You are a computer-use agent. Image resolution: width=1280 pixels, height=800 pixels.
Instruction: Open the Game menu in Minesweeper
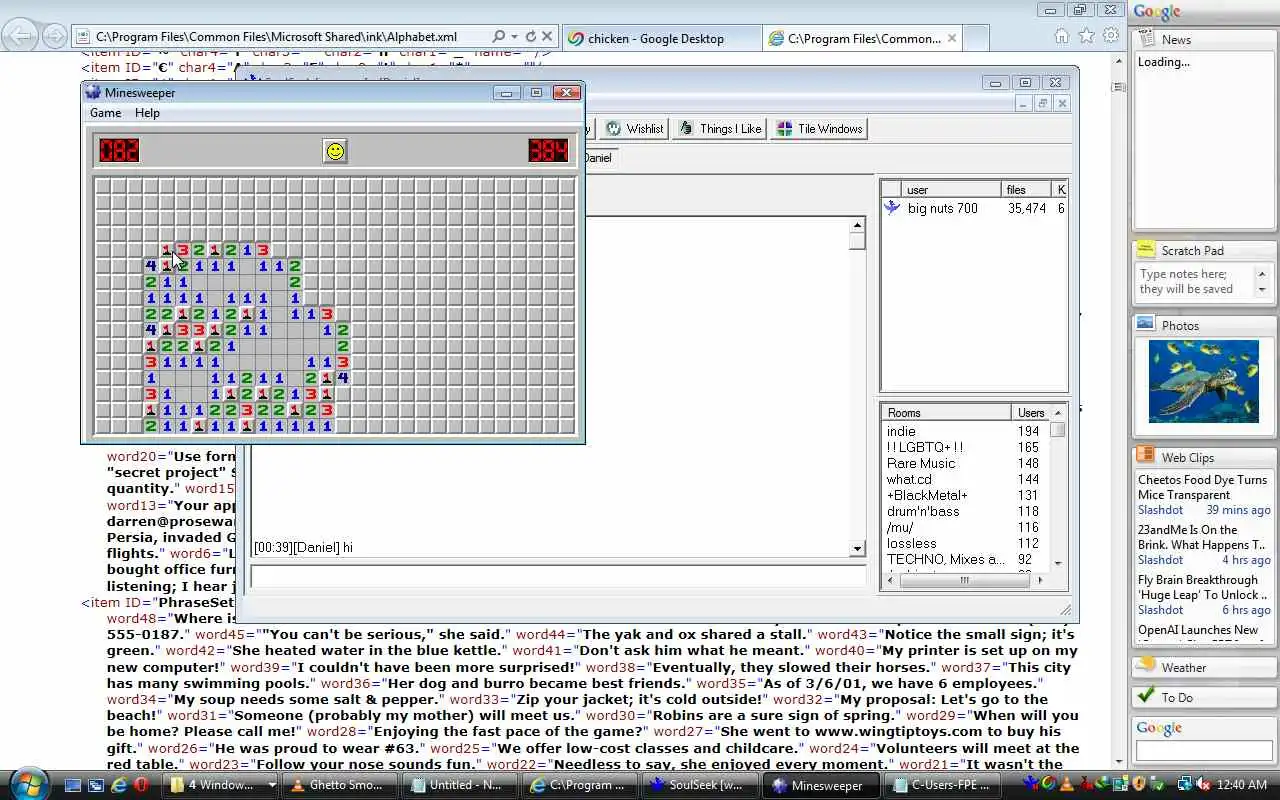point(105,113)
